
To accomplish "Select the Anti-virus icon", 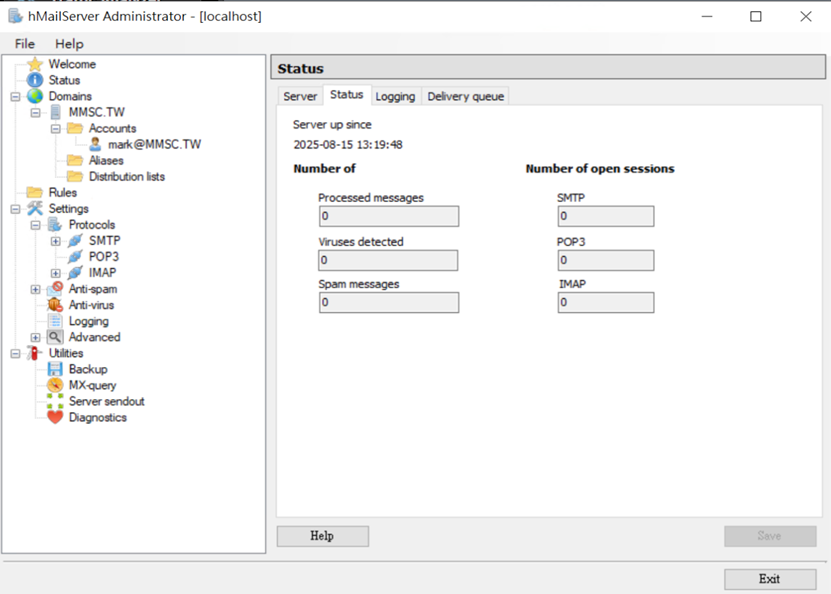I will click(54, 305).
